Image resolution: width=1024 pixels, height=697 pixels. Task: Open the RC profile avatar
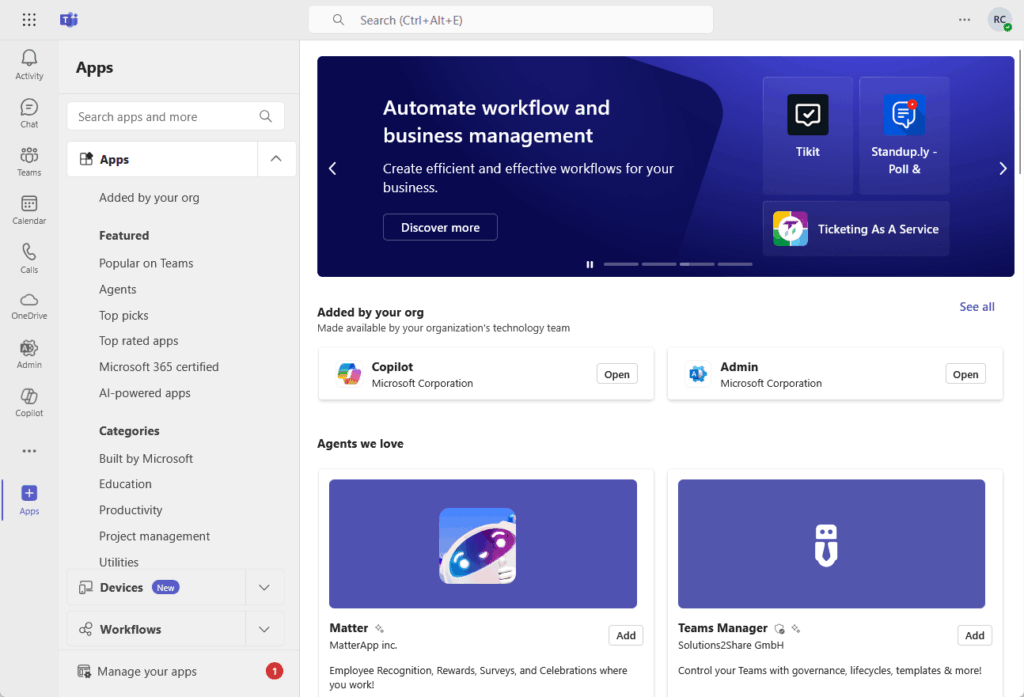pos(1000,20)
